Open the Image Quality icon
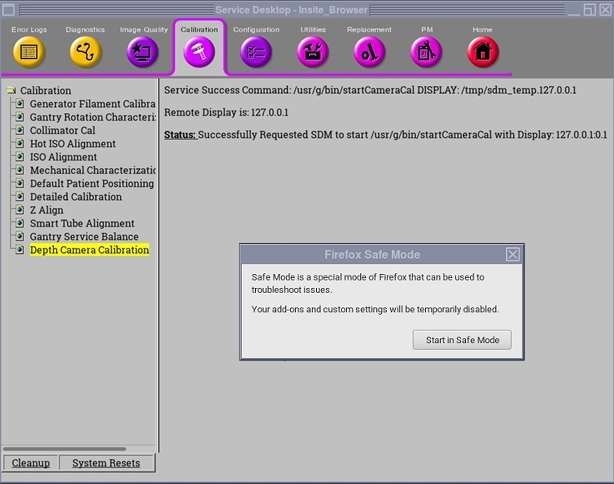The image size is (614, 484). pyautogui.click(x=143, y=51)
